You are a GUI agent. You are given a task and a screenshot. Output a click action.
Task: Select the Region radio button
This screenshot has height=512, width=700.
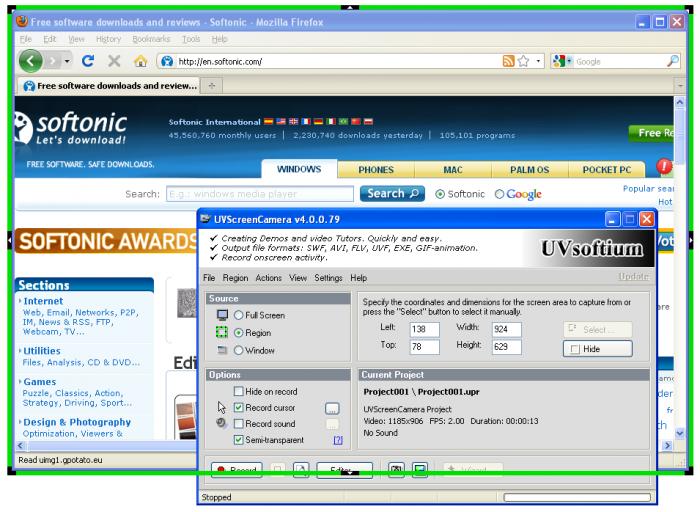[x=238, y=333]
